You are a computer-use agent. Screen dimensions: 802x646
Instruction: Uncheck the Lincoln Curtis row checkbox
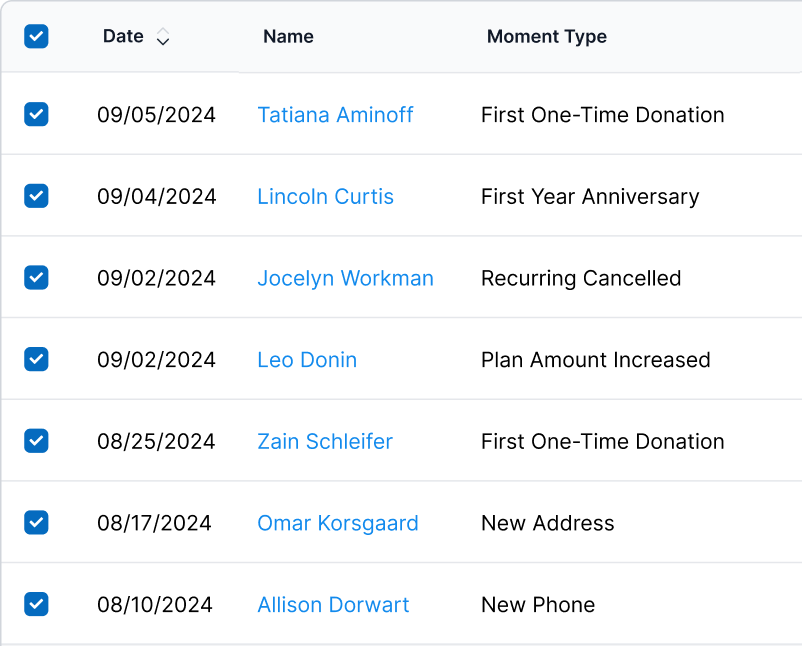tap(36, 196)
